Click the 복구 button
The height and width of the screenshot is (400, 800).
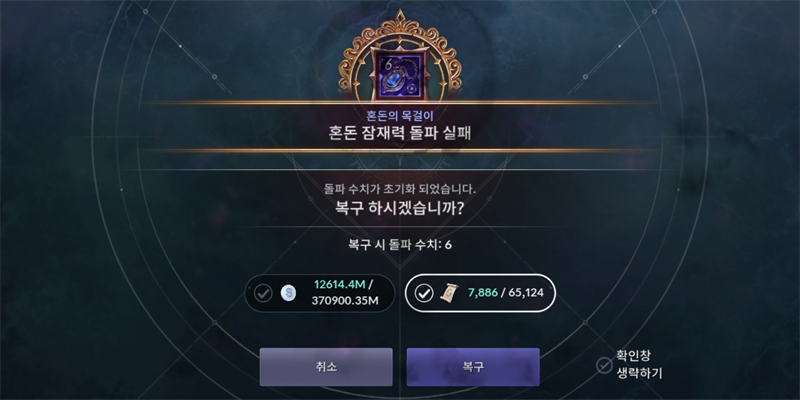tap(473, 367)
